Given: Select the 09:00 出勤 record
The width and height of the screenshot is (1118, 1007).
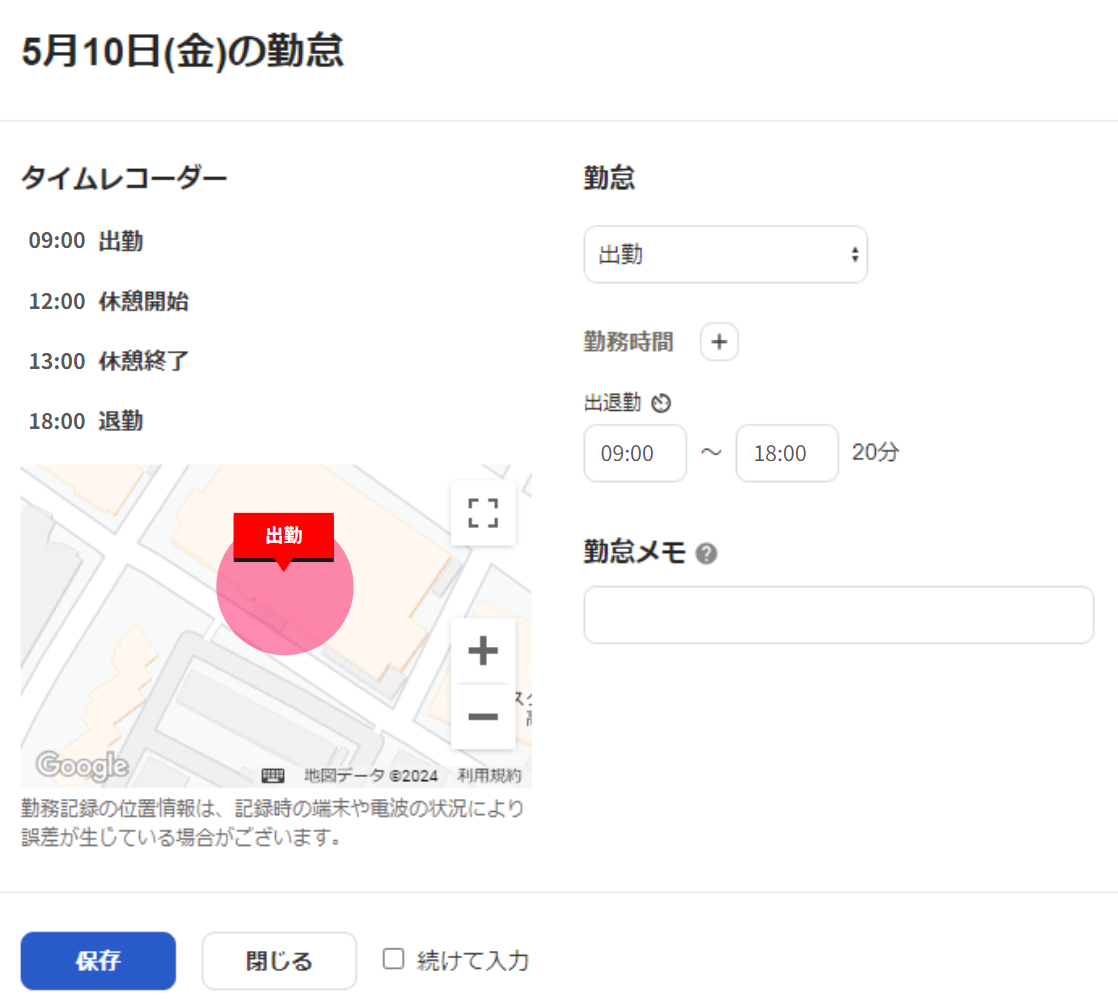Looking at the screenshot, I should (86, 241).
